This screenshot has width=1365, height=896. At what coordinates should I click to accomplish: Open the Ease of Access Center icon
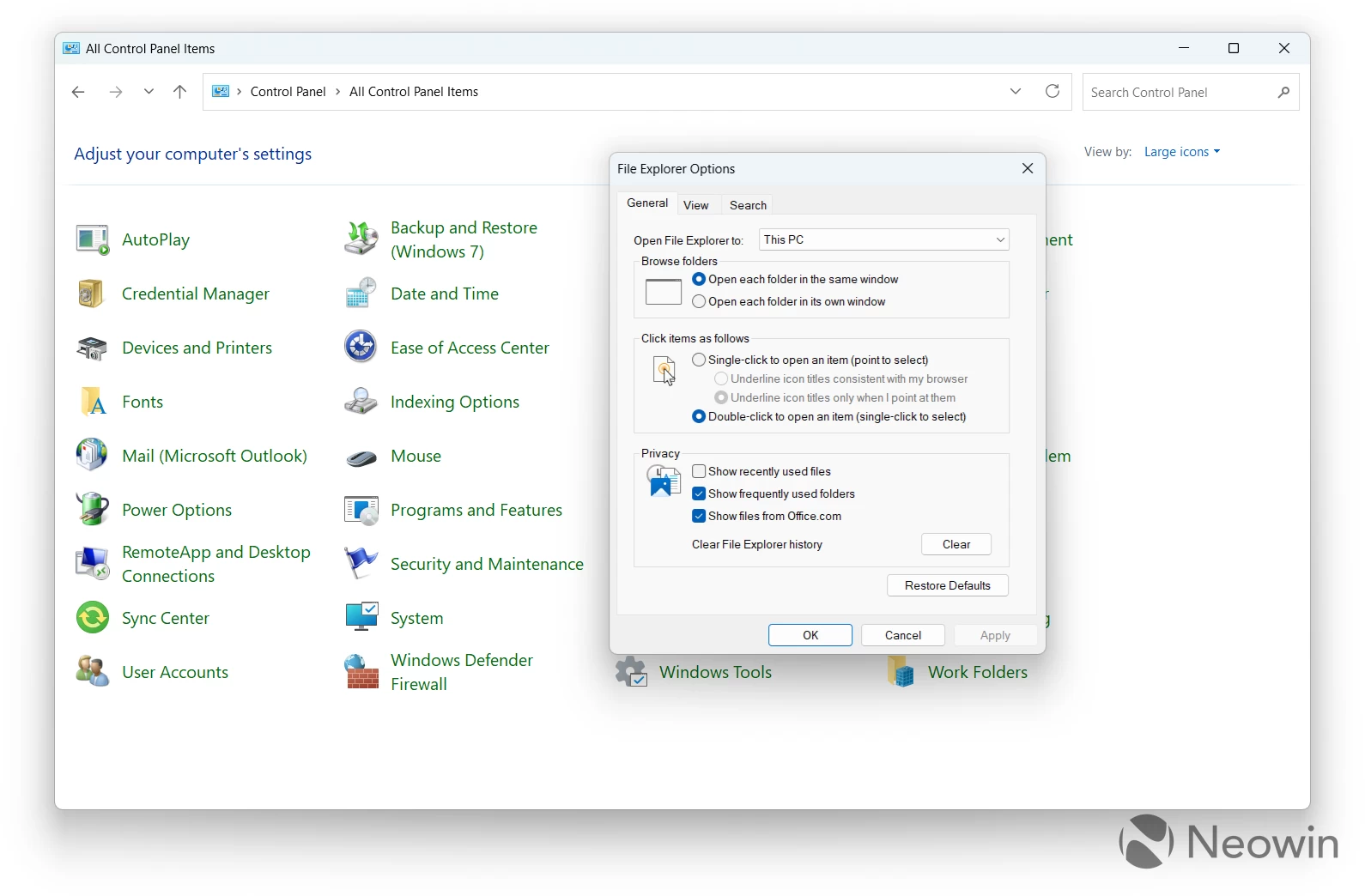coord(361,348)
